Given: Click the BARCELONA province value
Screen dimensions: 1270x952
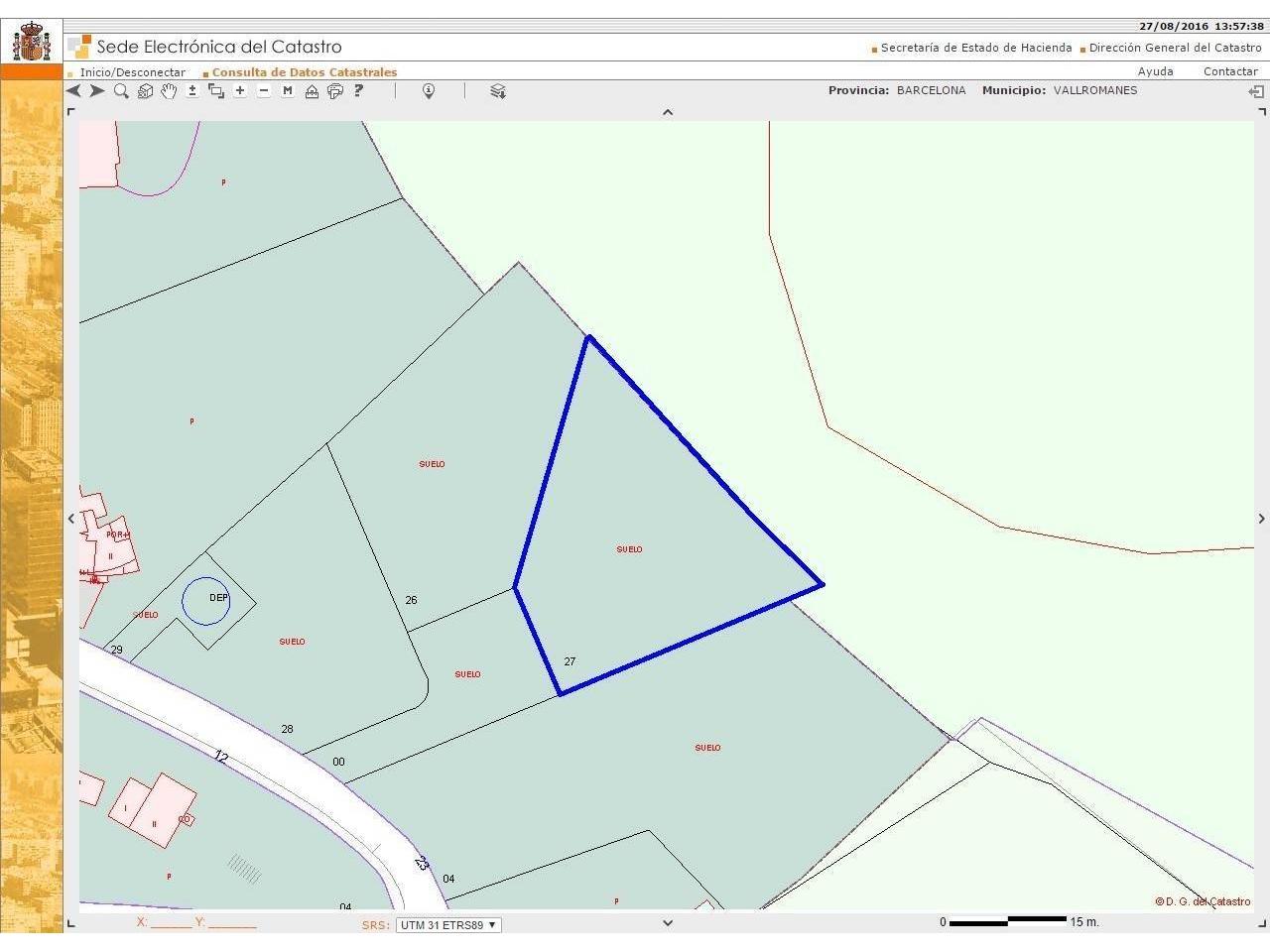Looking at the screenshot, I should pos(931,90).
